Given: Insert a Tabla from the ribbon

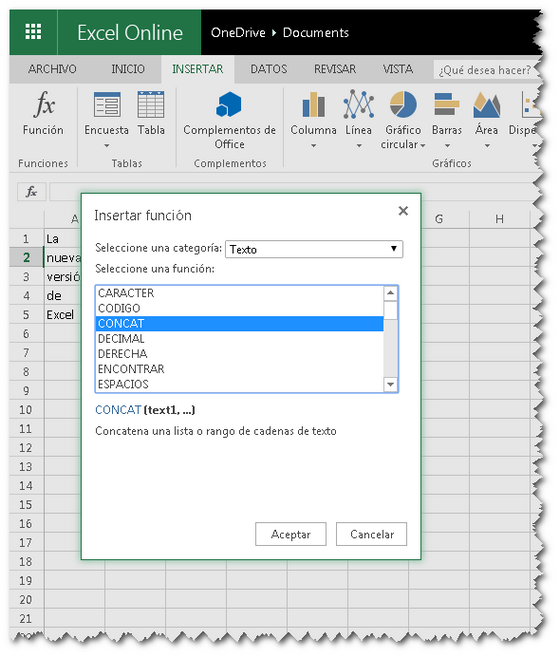Looking at the screenshot, I should 151,113.
